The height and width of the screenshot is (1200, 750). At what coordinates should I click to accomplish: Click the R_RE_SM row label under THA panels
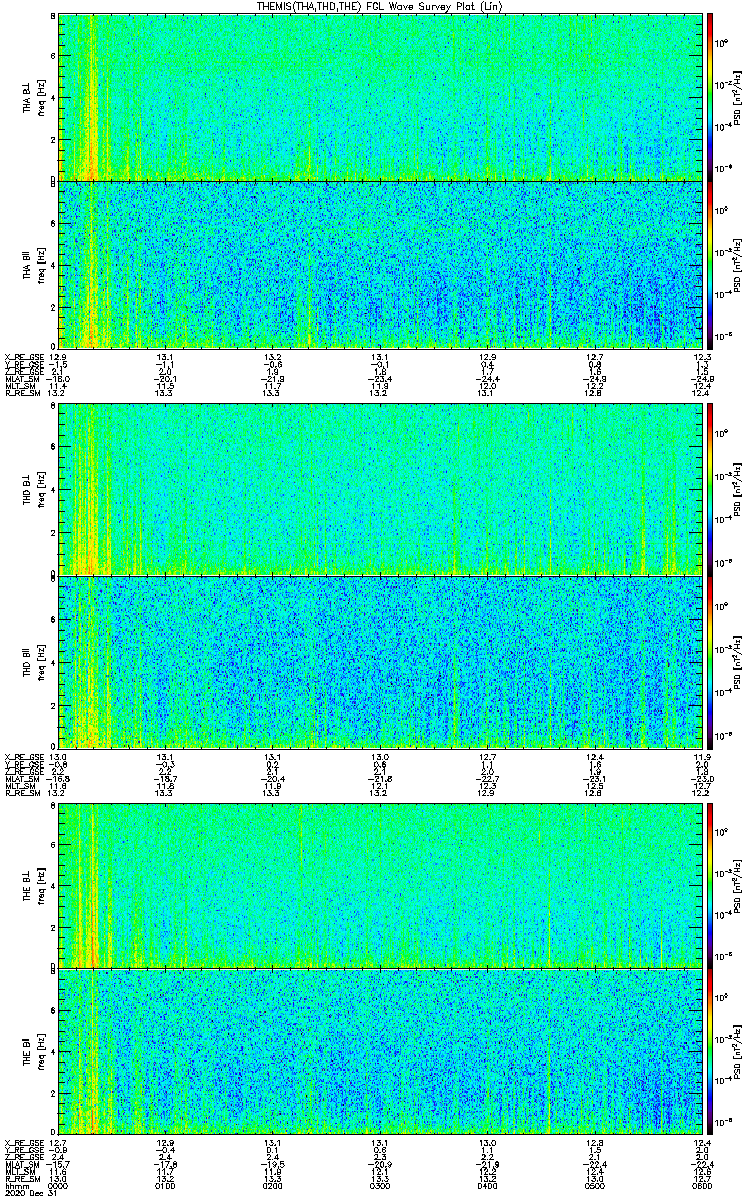click(22, 393)
